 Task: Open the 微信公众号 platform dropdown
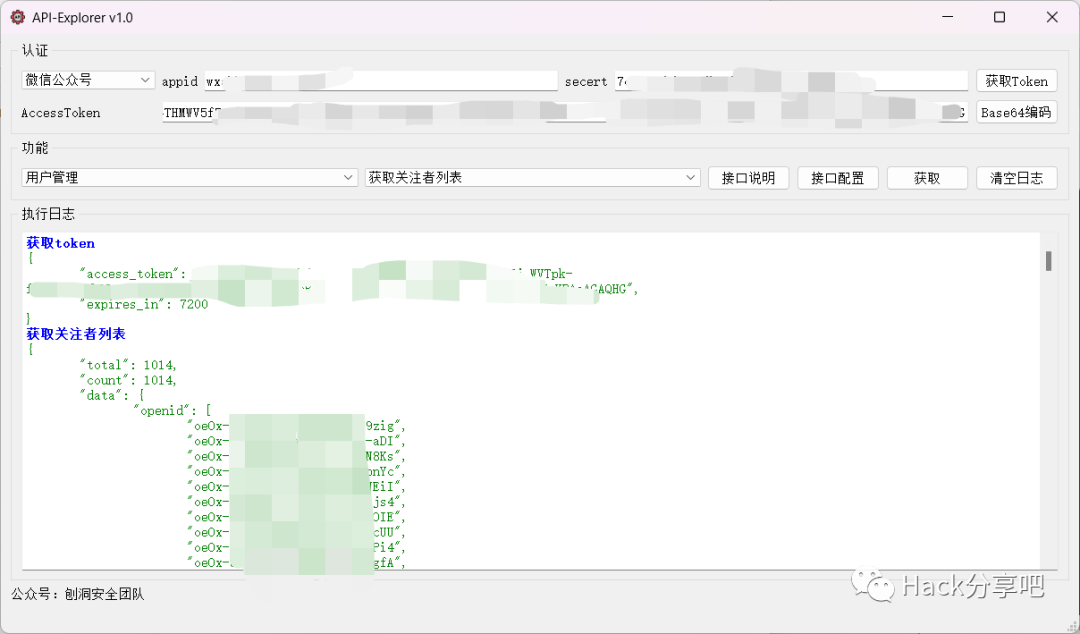87,80
